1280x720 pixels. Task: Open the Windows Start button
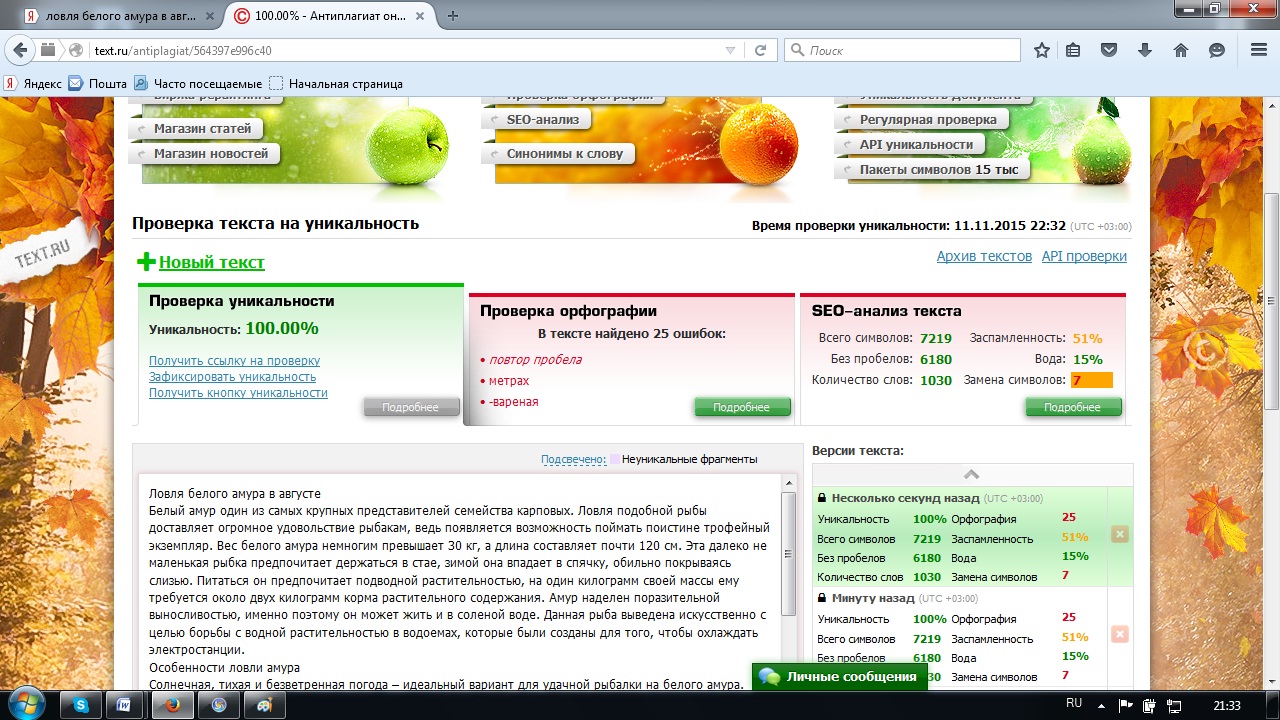click(x=25, y=704)
